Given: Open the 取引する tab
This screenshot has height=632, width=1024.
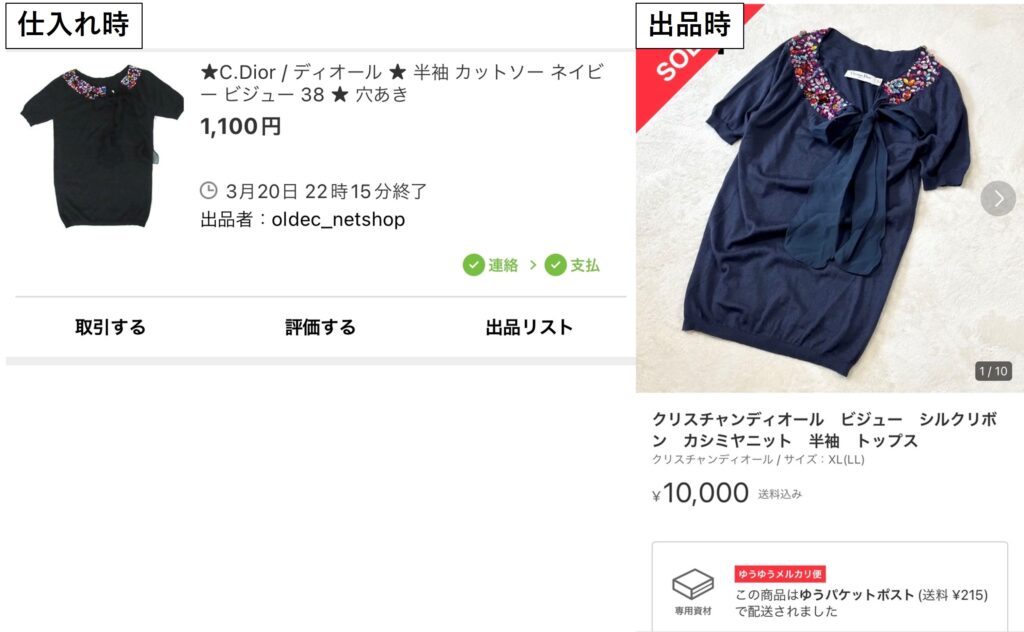Looking at the screenshot, I should [x=110, y=327].
